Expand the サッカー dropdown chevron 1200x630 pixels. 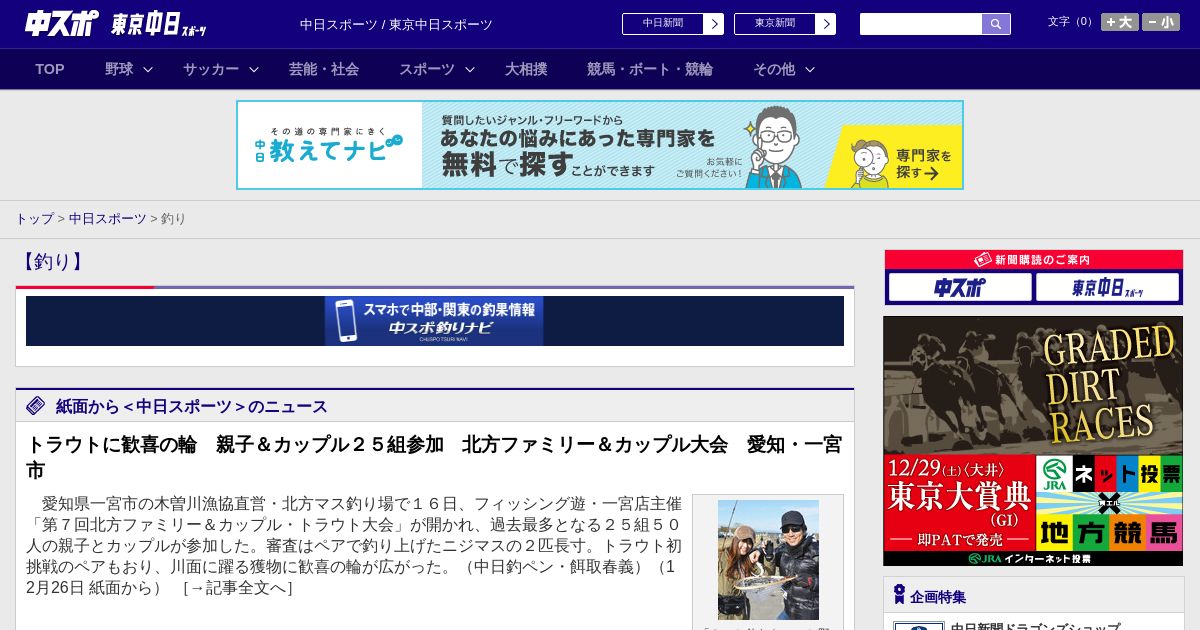coord(254,69)
